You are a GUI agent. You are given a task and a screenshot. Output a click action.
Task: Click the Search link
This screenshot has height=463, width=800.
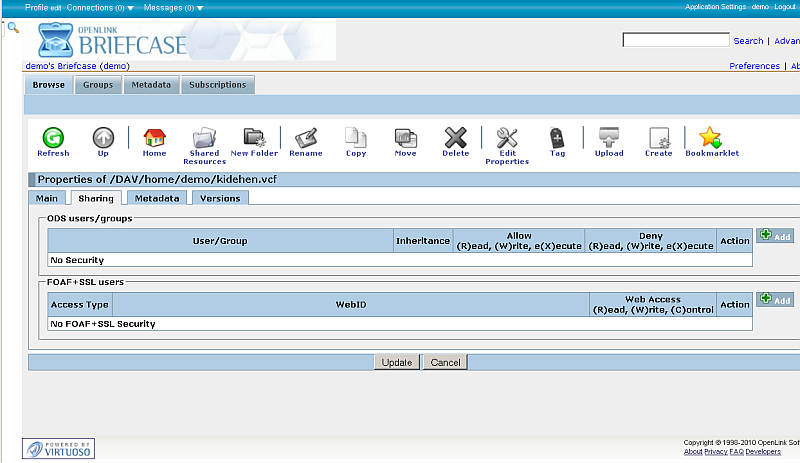click(748, 41)
